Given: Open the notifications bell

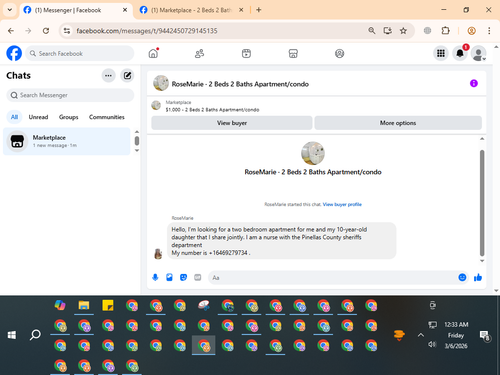Looking at the screenshot, I should [460, 53].
